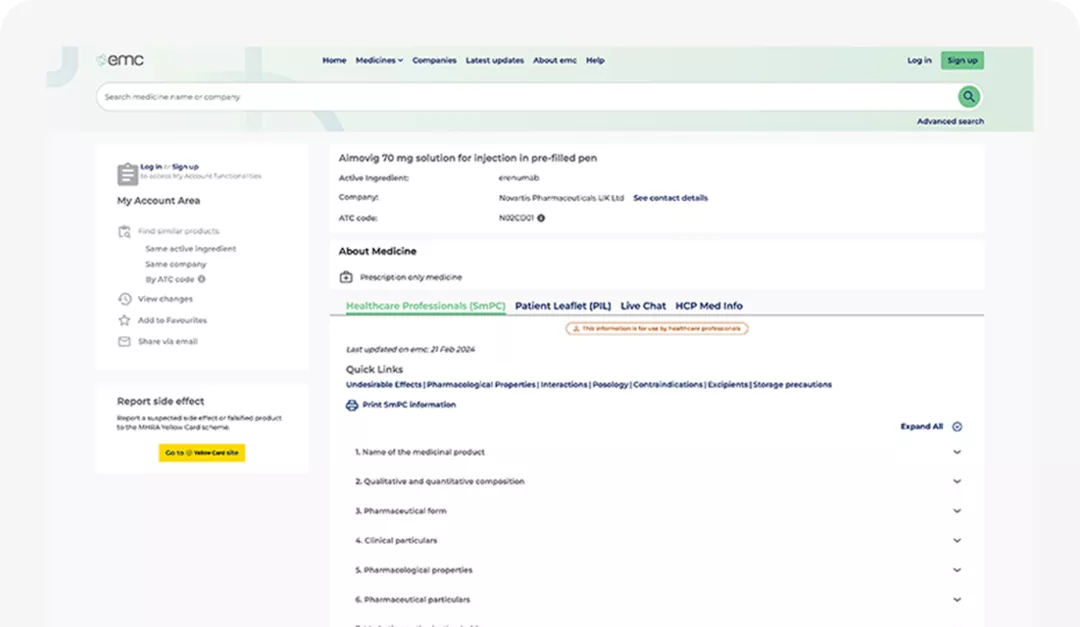The image size is (1080, 627).
Task: Click the Expand All toggle icon
Action: [x=956, y=426]
